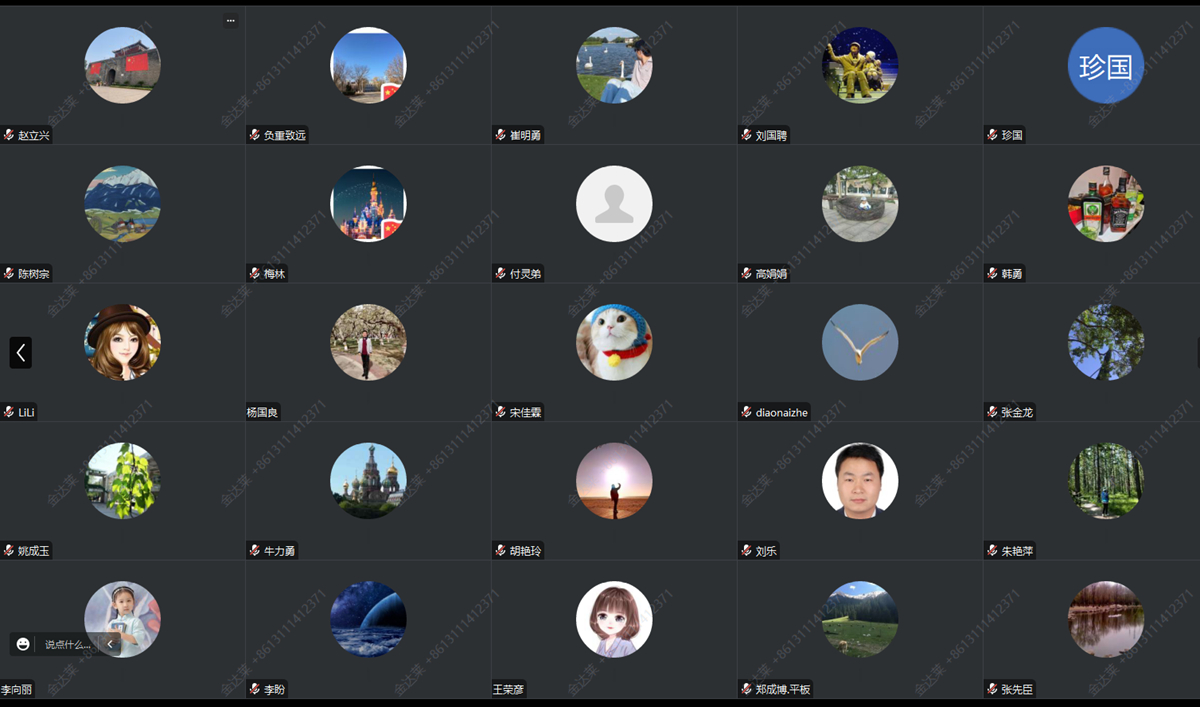The image size is (1200, 707).
Task: Type in the 说点什么 chat input field
Action: point(67,644)
